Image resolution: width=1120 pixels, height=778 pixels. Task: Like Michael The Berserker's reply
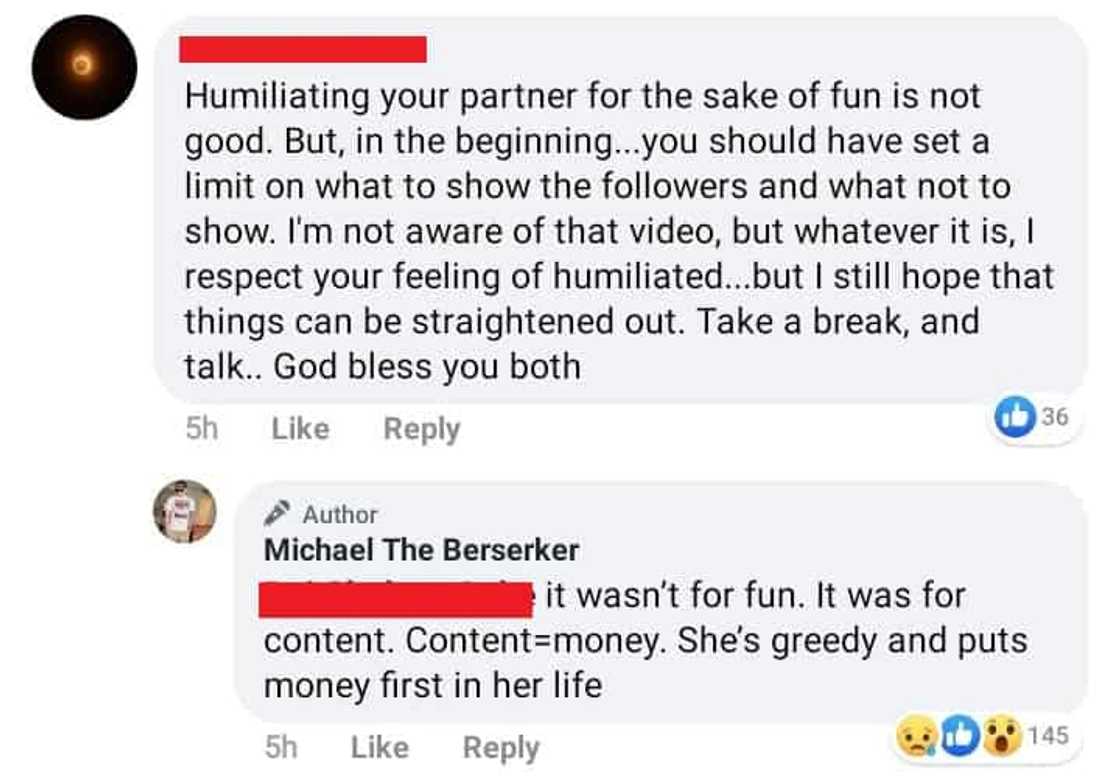[x=379, y=747]
